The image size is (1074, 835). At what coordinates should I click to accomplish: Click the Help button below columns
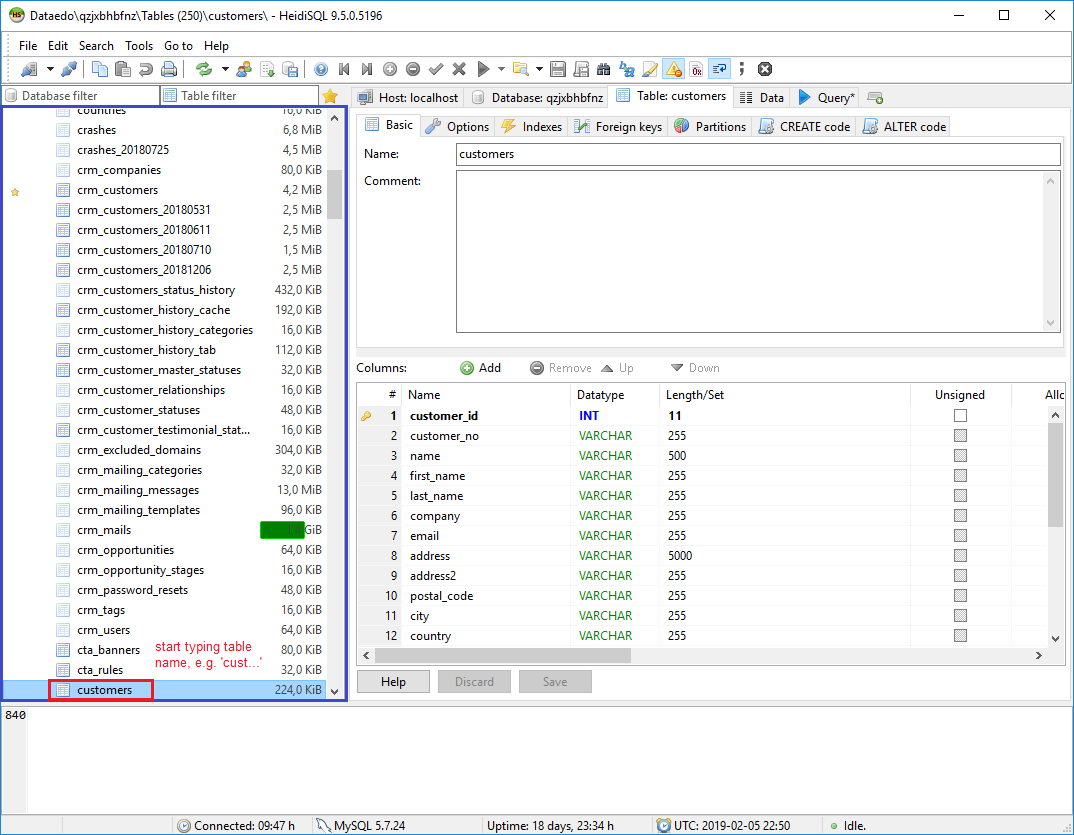(x=393, y=681)
